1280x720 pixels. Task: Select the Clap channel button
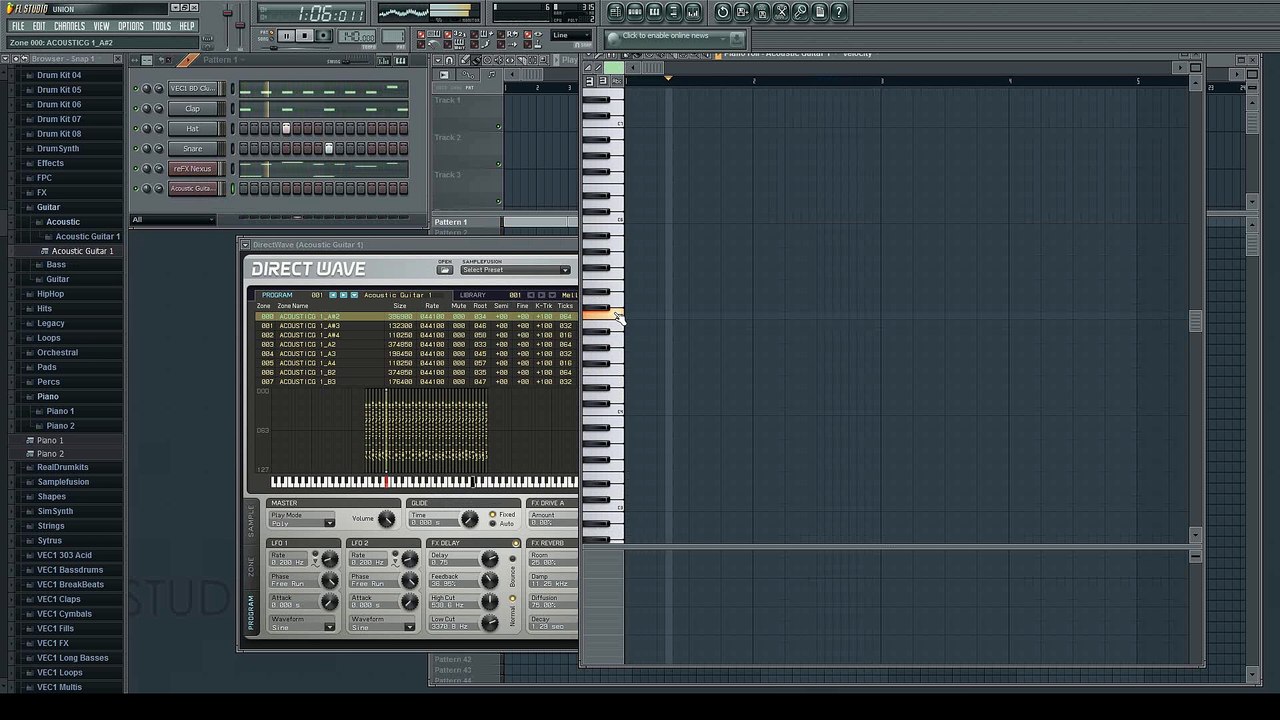click(192, 108)
